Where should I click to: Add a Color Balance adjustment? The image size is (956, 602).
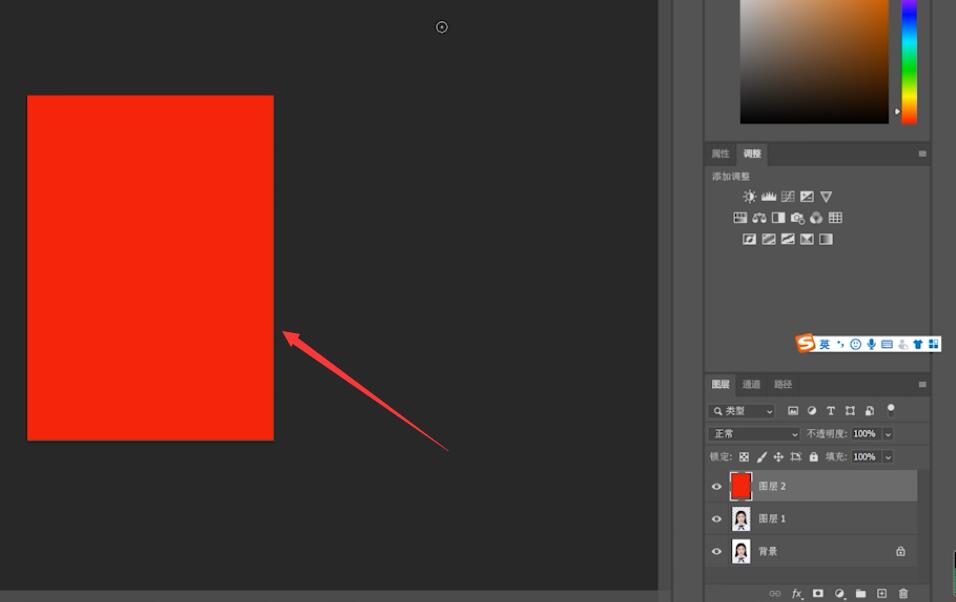[x=759, y=218]
